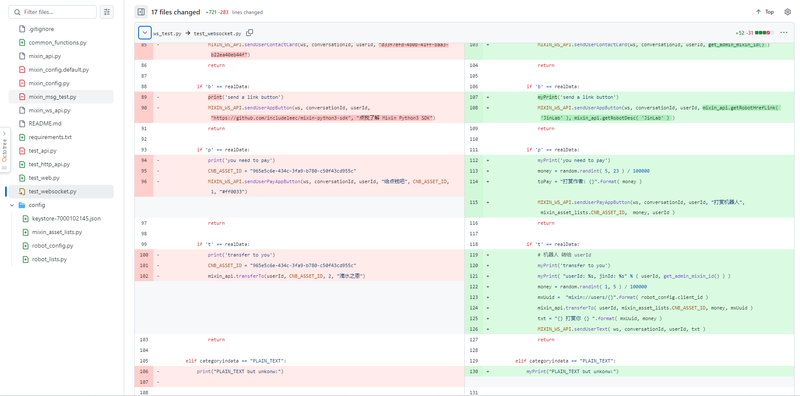Click the test_websocket.py filename in diff header
The height and width of the screenshot is (396, 800).
click(217, 33)
